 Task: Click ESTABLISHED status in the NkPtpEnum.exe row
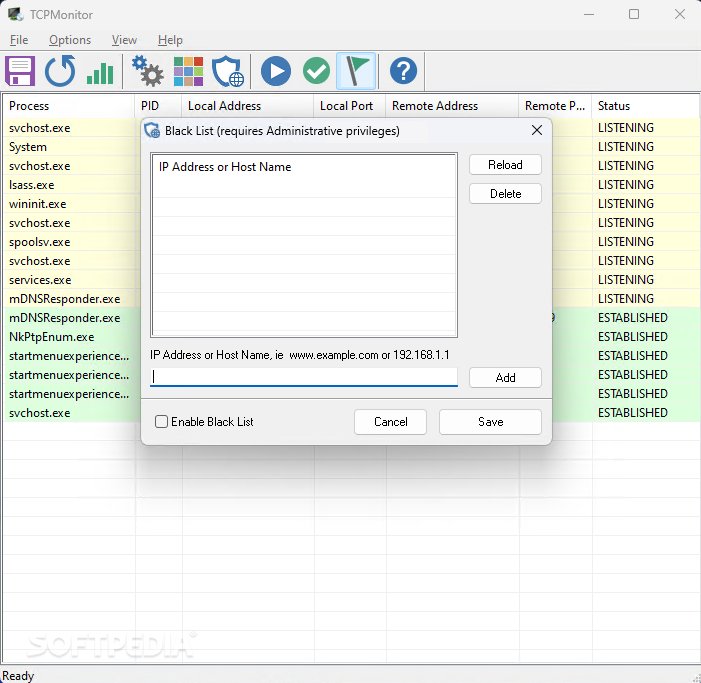[633, 337]
